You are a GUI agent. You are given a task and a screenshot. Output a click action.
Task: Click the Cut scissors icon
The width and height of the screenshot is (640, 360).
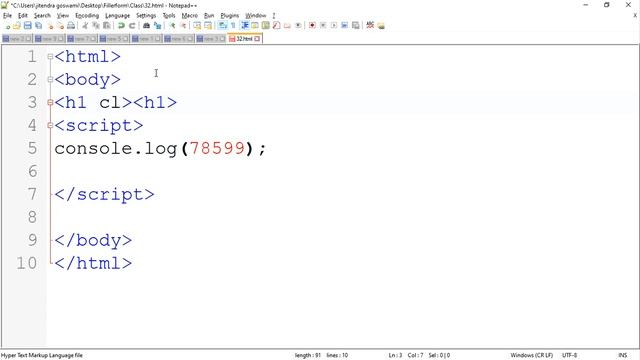point(85,26)
